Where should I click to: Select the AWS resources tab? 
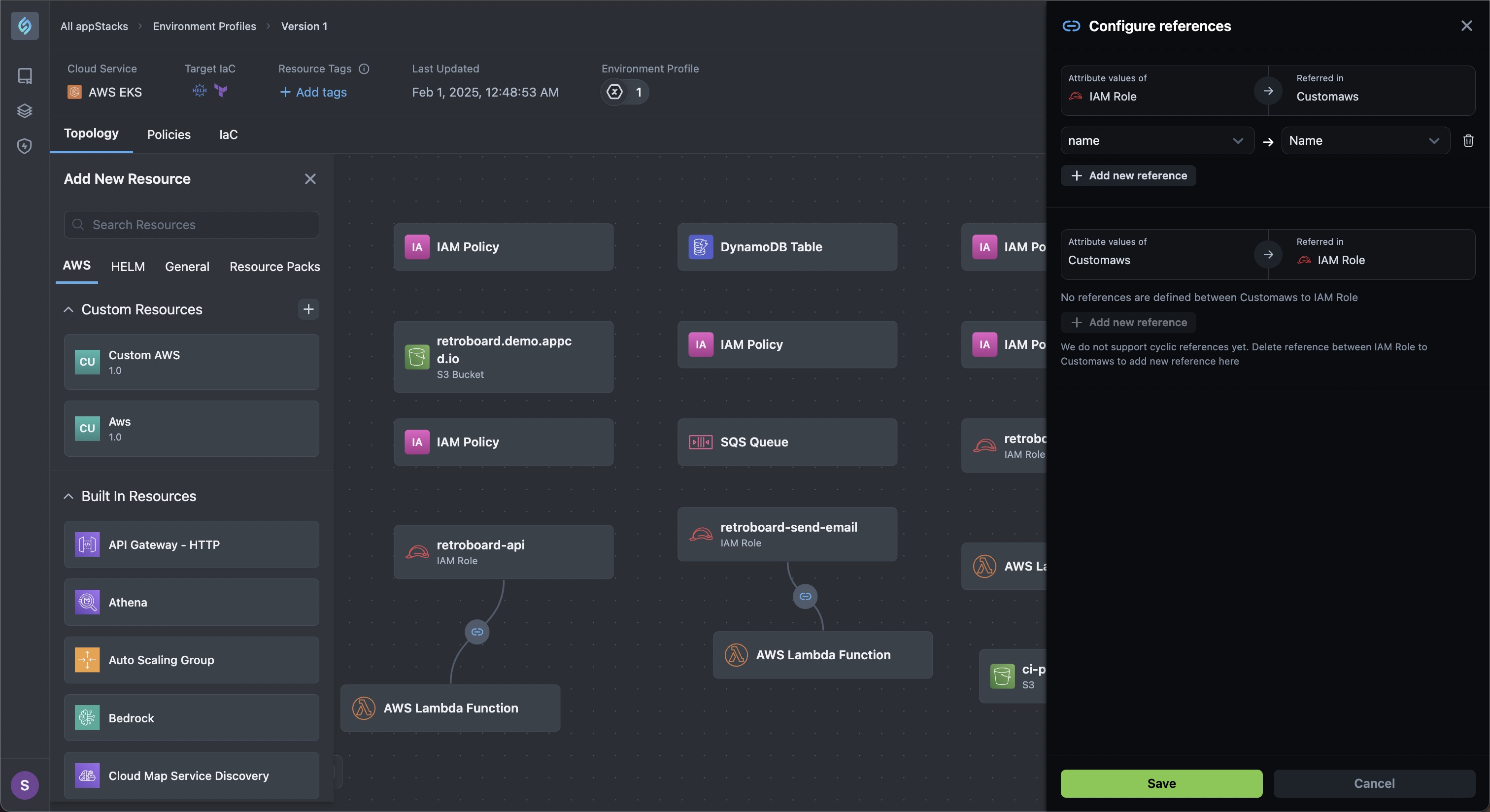click(x=76, y=266)
